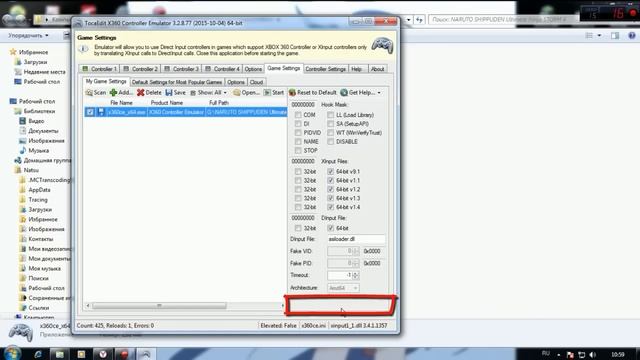
Task: Open the Help tab
Action: point(357,69)
